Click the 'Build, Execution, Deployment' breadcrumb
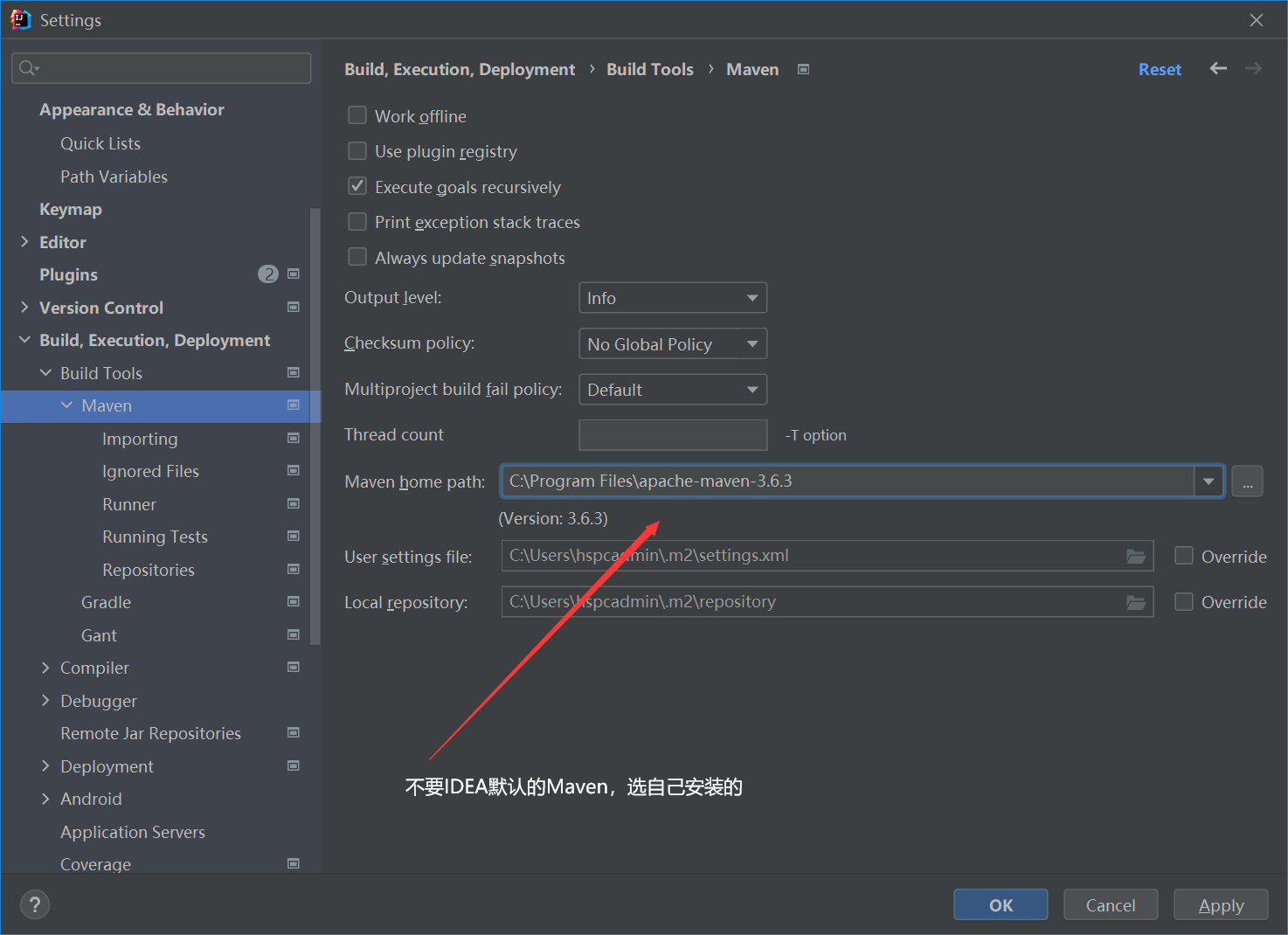The height and width of the screenshot is (935, 1288). (x=460, y=69)
